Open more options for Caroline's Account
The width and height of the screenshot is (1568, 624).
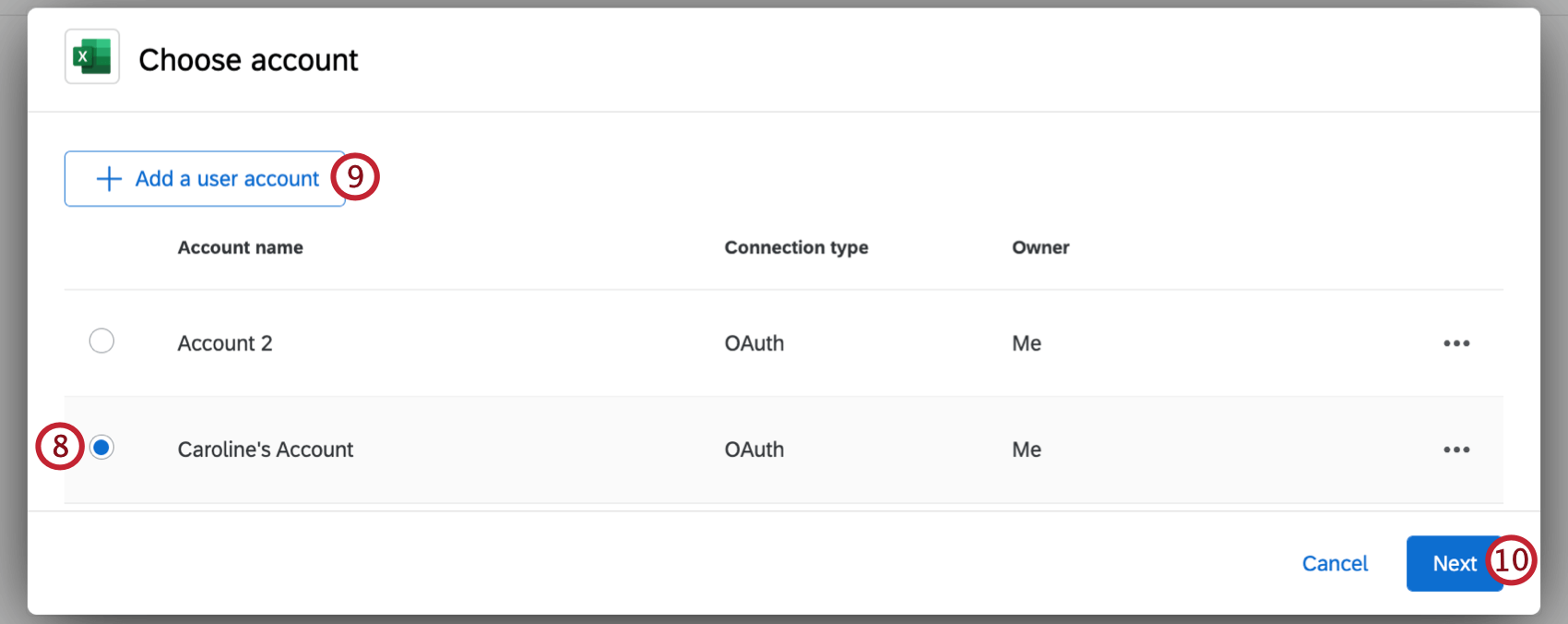pyautogui.click(x=1456, y=450)
